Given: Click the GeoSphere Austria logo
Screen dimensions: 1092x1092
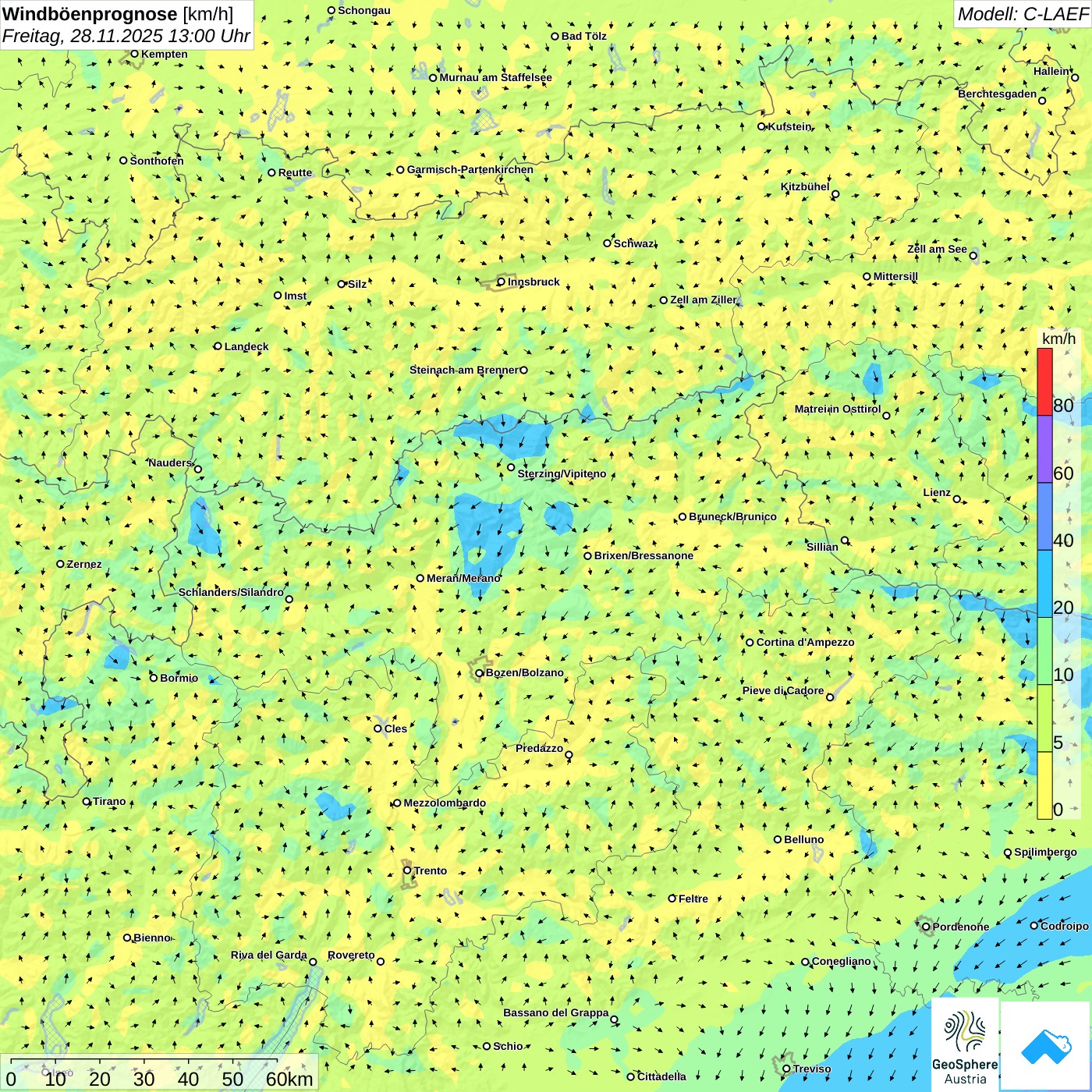Looking at the screenshot, I should click(x=965, y=1045).
